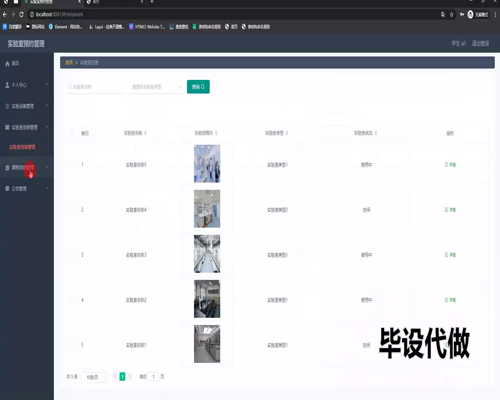Click the student a1 user label
The width and height of the screenshot is (500, 400).
459,44
